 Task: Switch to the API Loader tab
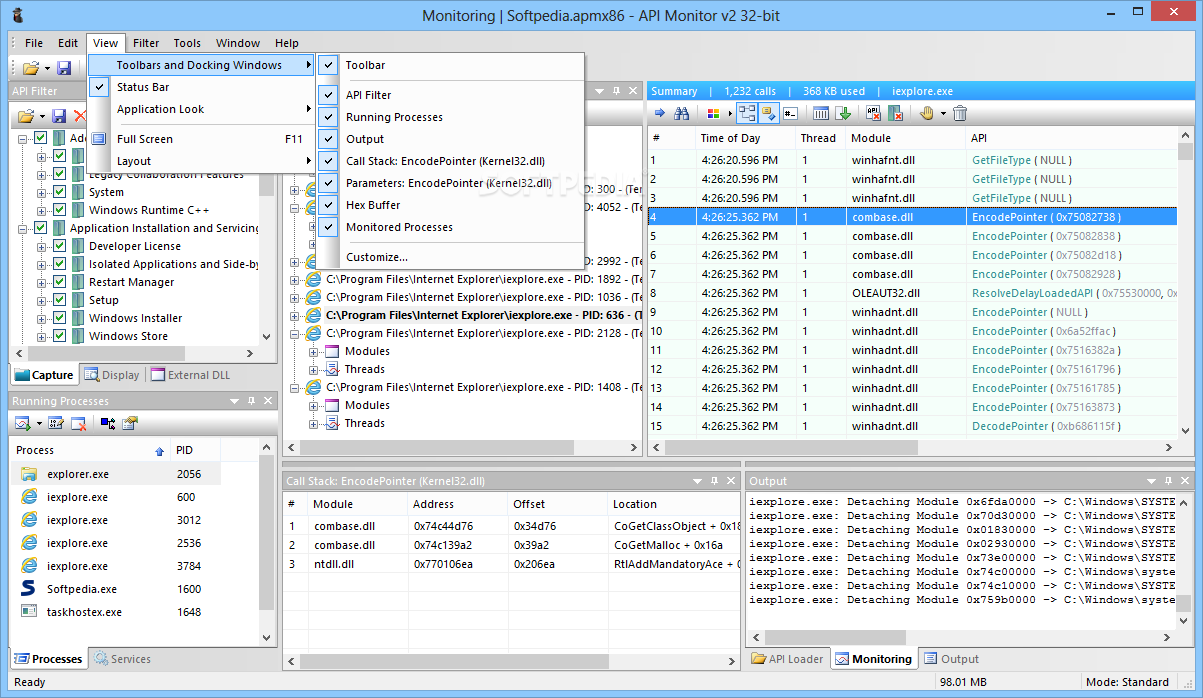(789, 659)
